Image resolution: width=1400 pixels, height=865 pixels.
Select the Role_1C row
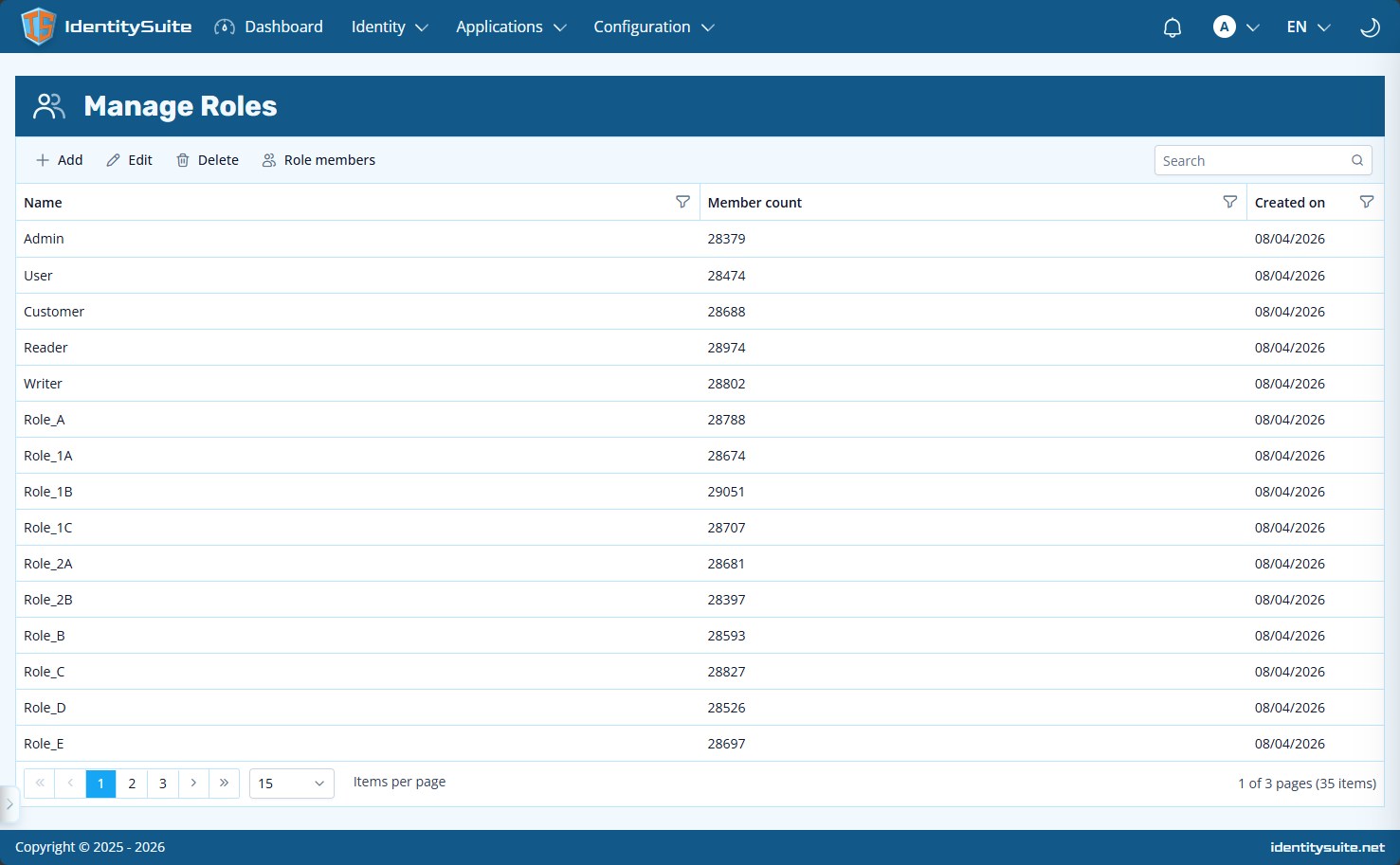tap(700, 528)
